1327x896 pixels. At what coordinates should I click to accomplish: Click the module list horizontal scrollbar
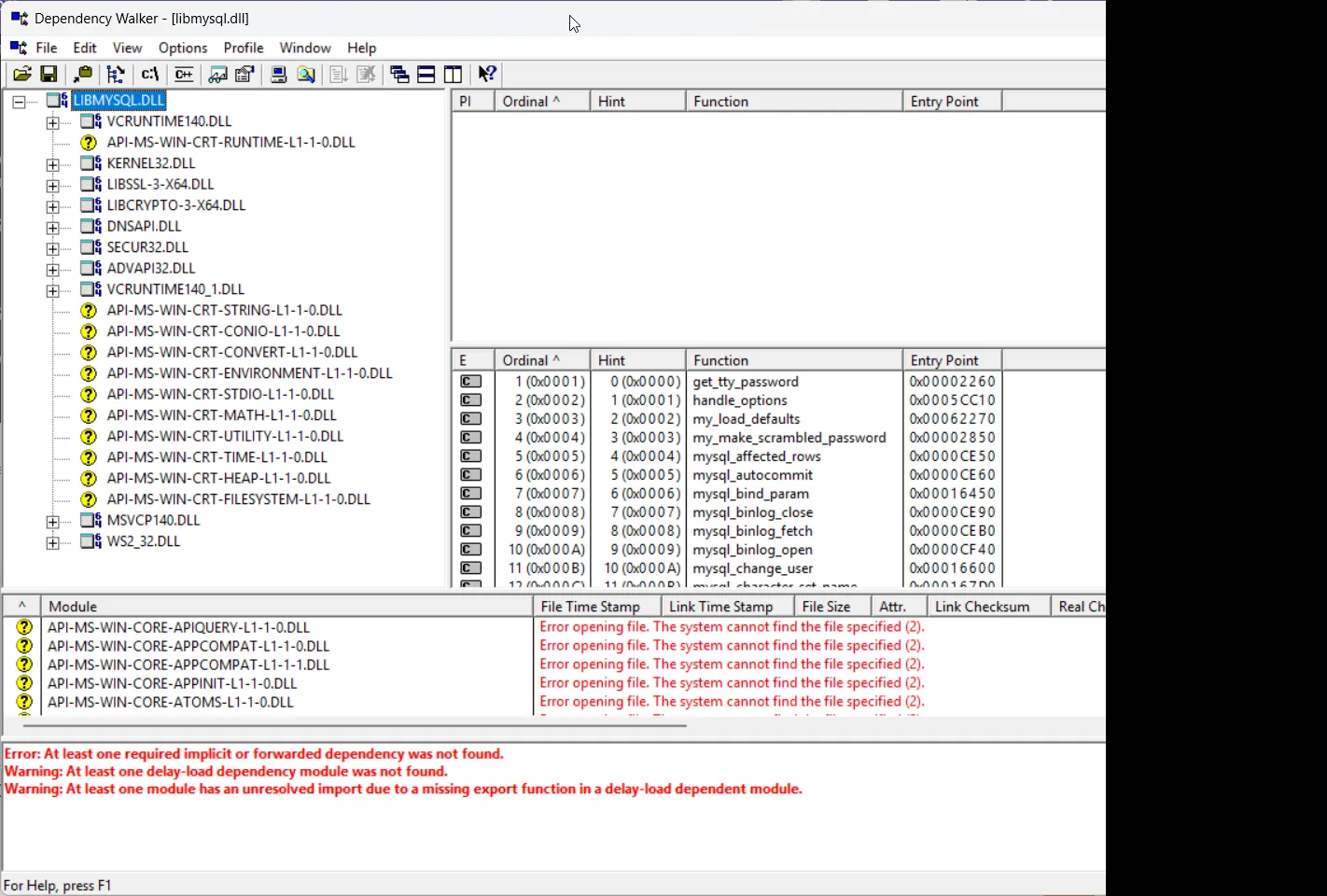[355, 724]
